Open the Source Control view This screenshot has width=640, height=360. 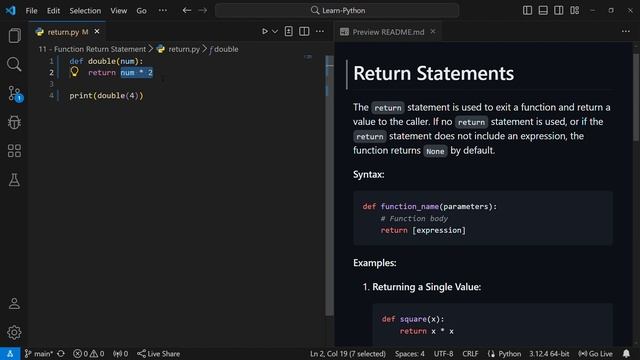click(15, 93)
